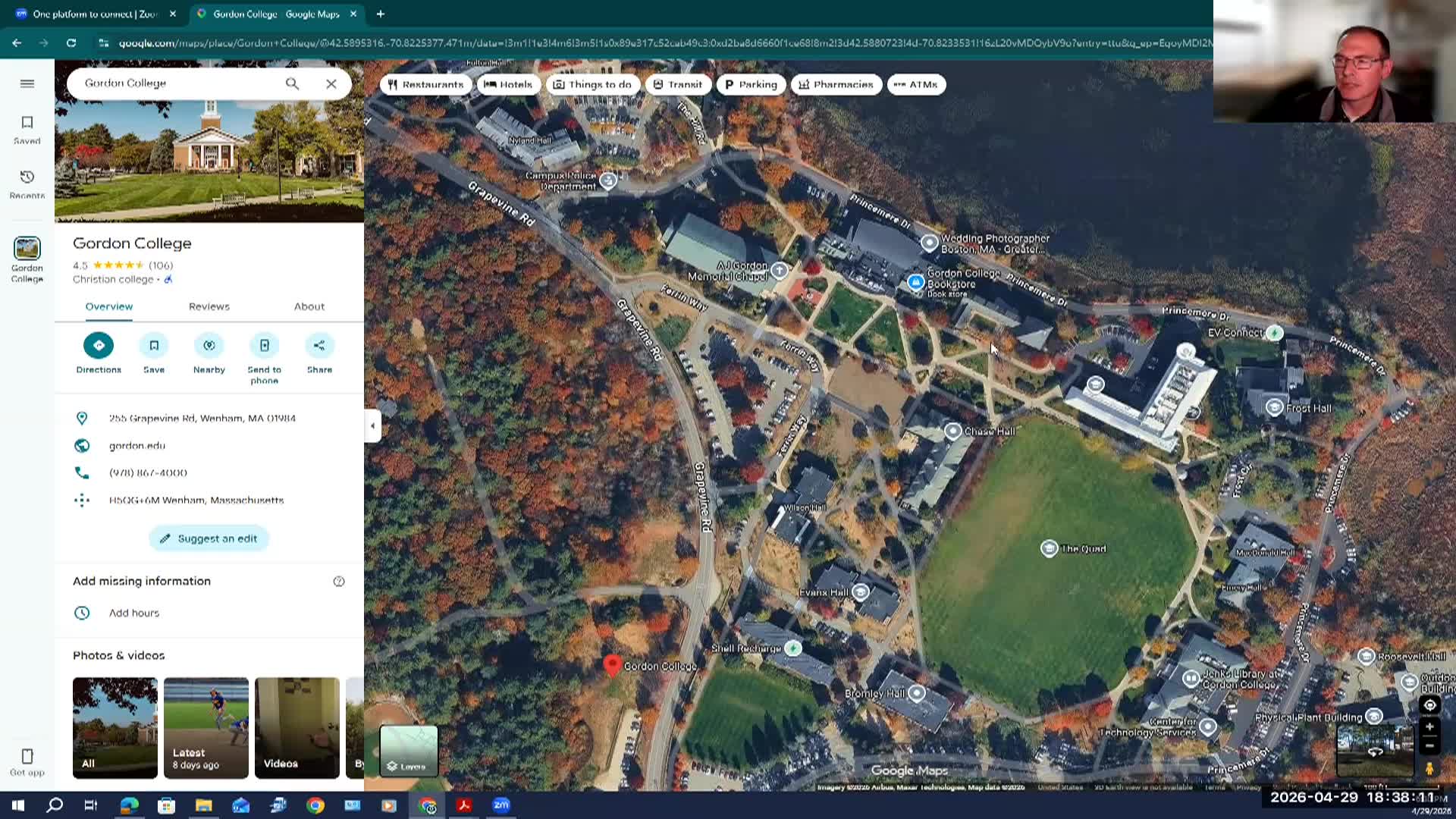Viewport: 1456px width, 819px height.
Task: Select the Physical Plant Building marker
Action: tap(1374, 717)
